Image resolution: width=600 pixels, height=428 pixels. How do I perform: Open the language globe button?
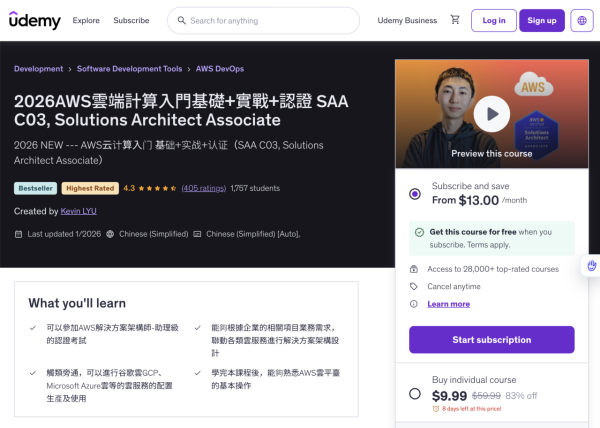582,20
